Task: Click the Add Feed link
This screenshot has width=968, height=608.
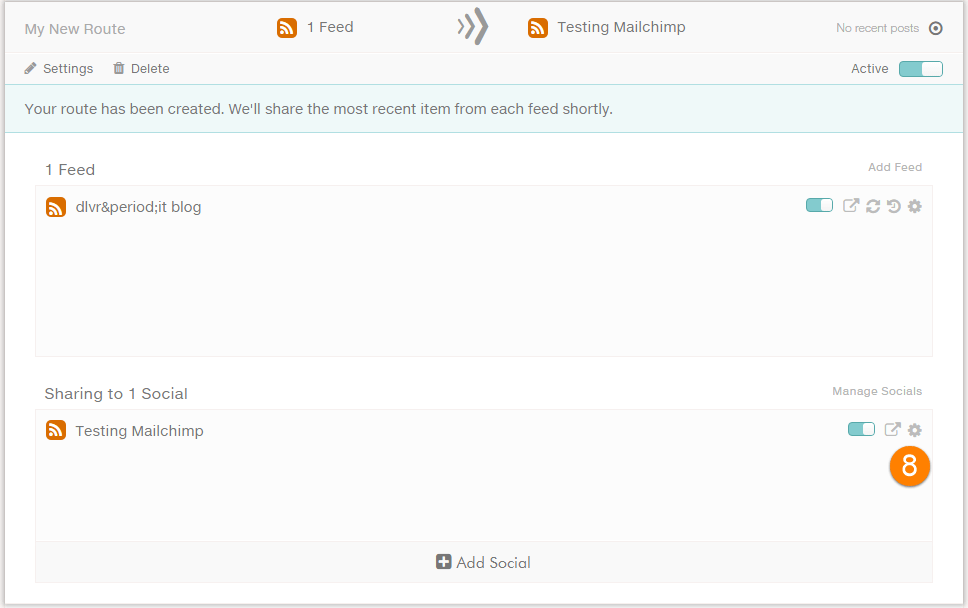Action: [x=895, y=167]
